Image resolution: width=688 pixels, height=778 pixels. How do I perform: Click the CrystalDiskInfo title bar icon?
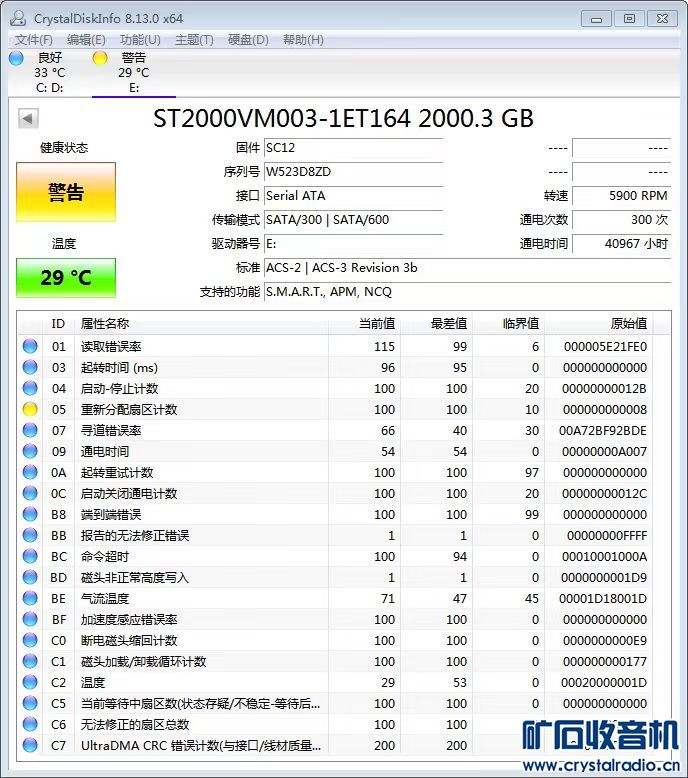[18, 18]
